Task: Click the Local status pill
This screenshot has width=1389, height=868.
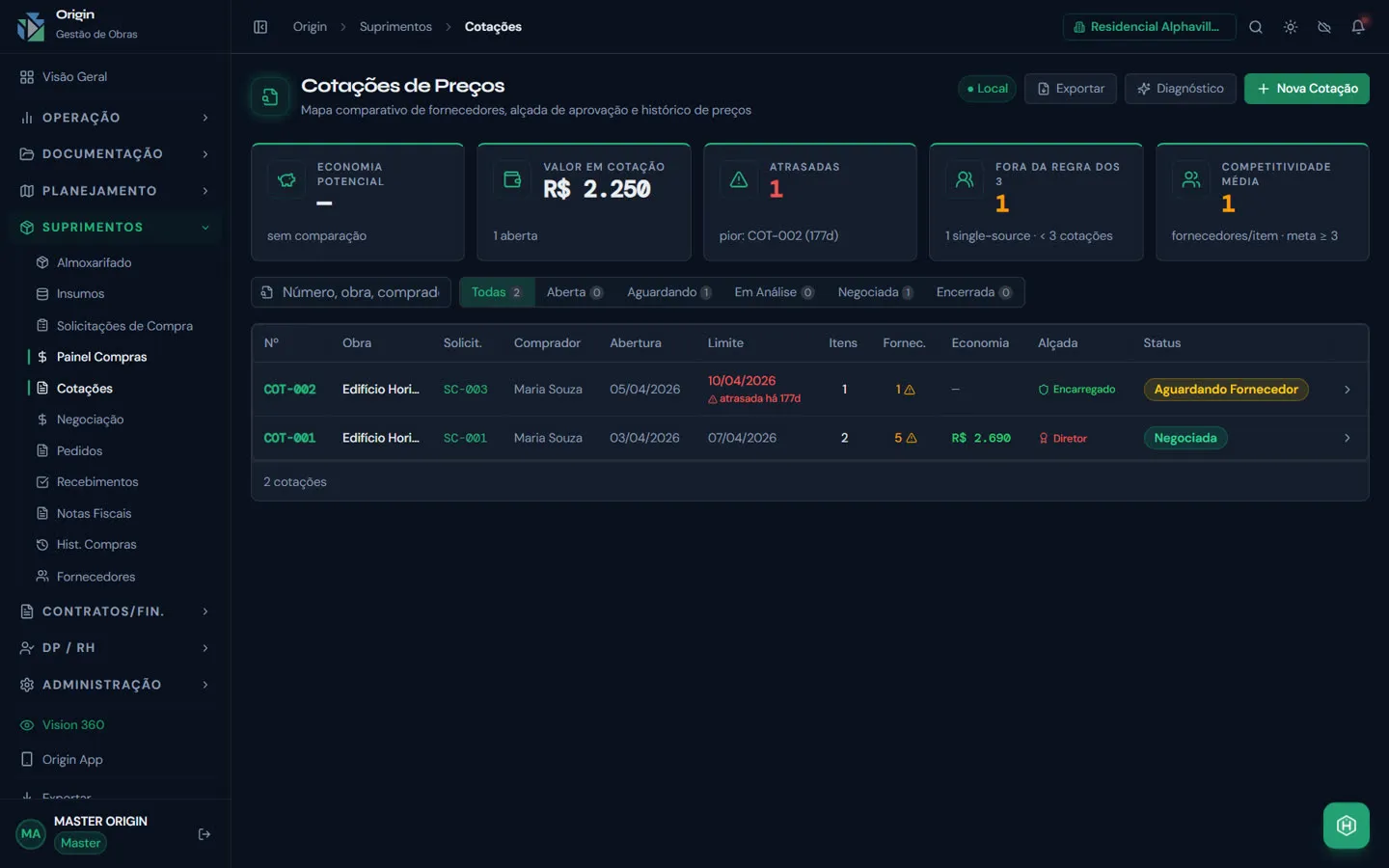Action: (987, 89)
